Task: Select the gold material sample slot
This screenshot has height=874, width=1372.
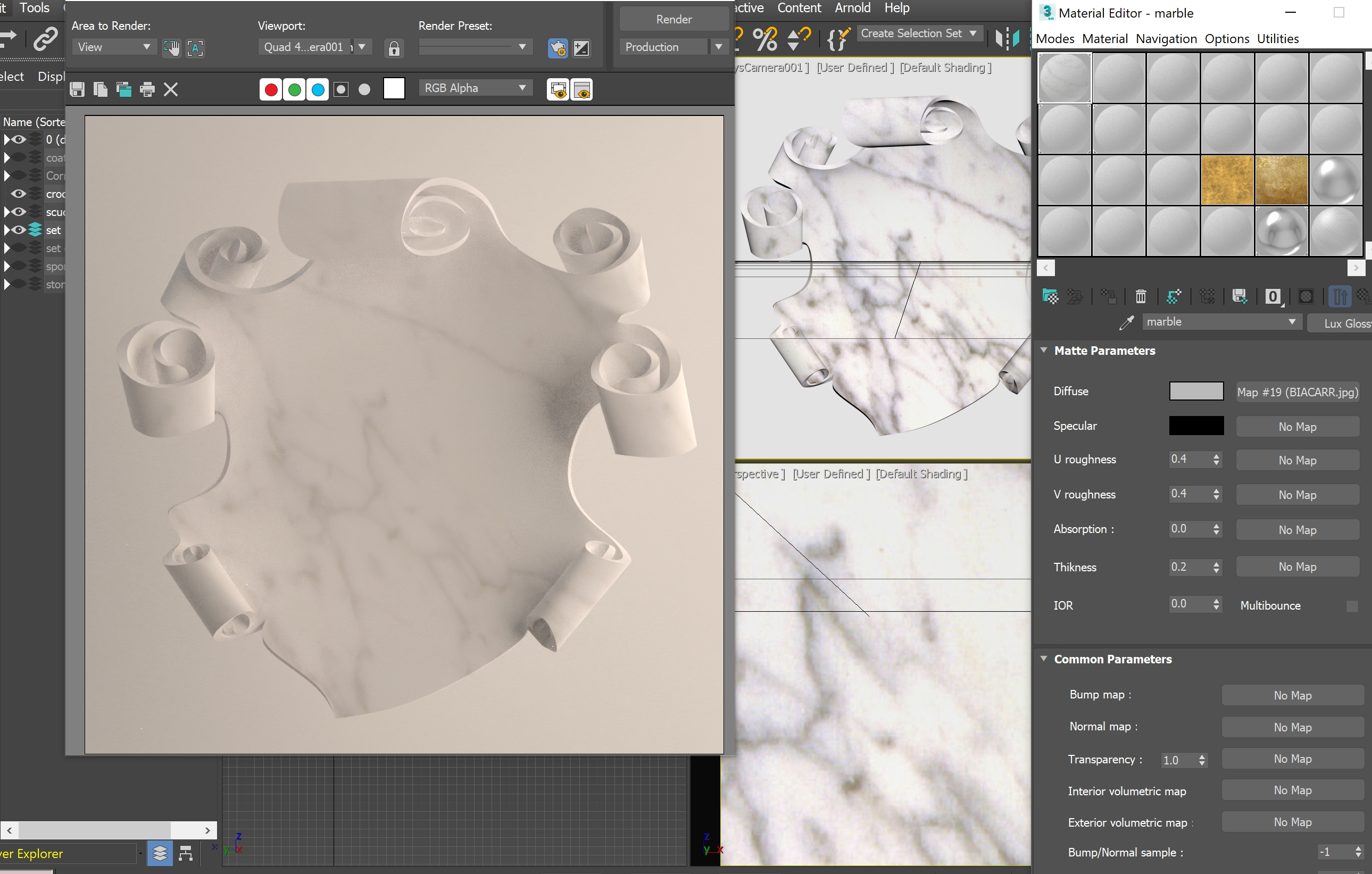Action: [x=1227, y=181]
